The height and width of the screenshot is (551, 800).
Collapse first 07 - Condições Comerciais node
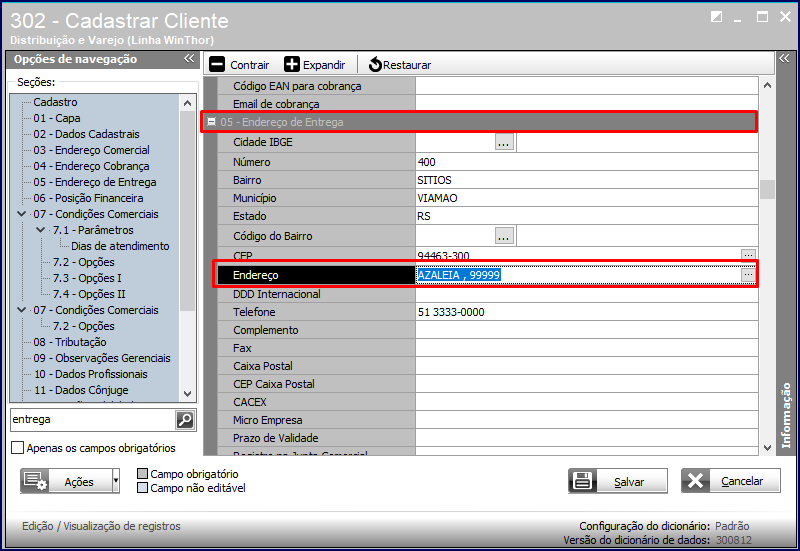click(x=22, y=214)
